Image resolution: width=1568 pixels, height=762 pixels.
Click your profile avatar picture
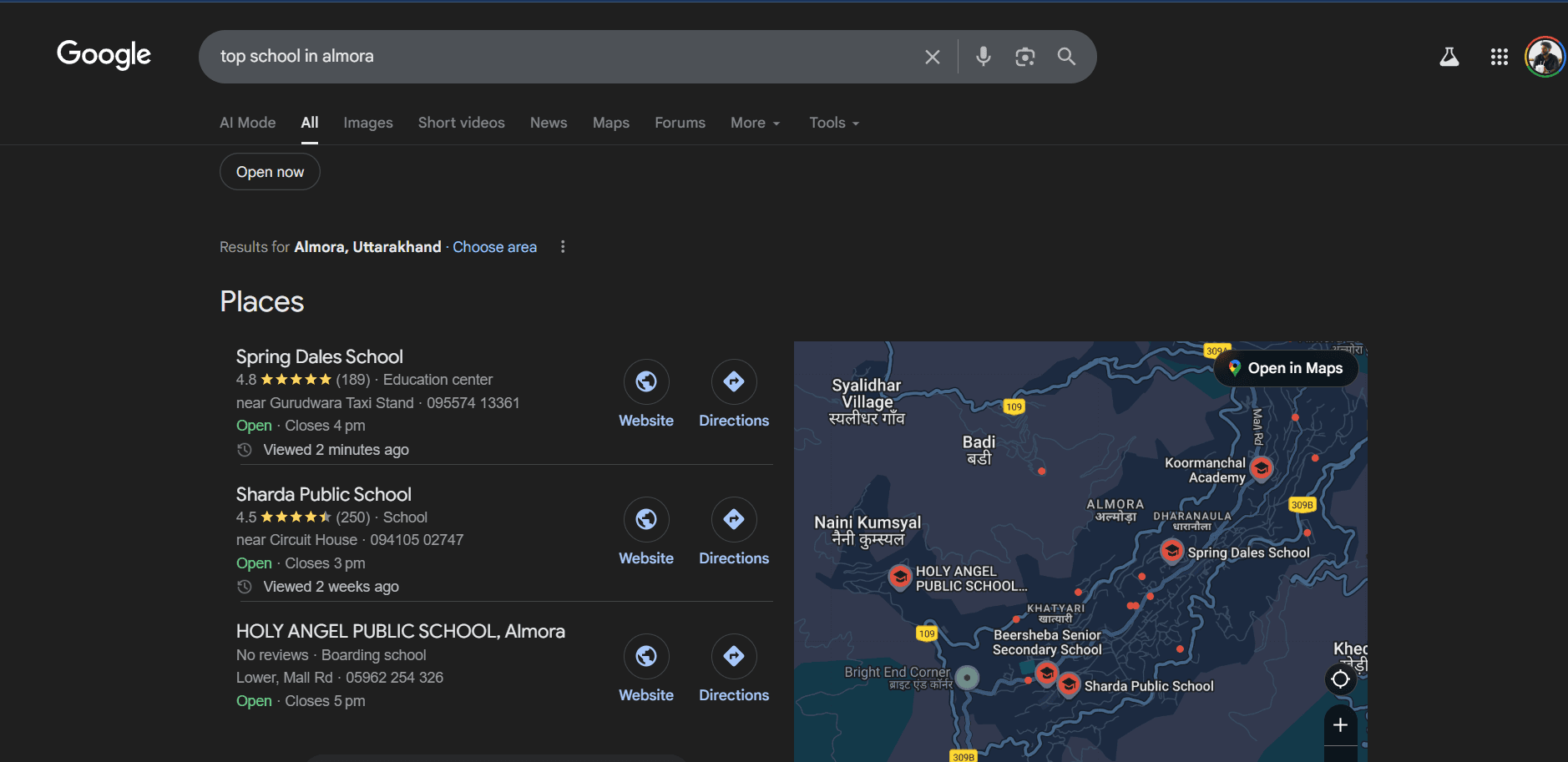pyautogui.click(x=1545, y=56)
